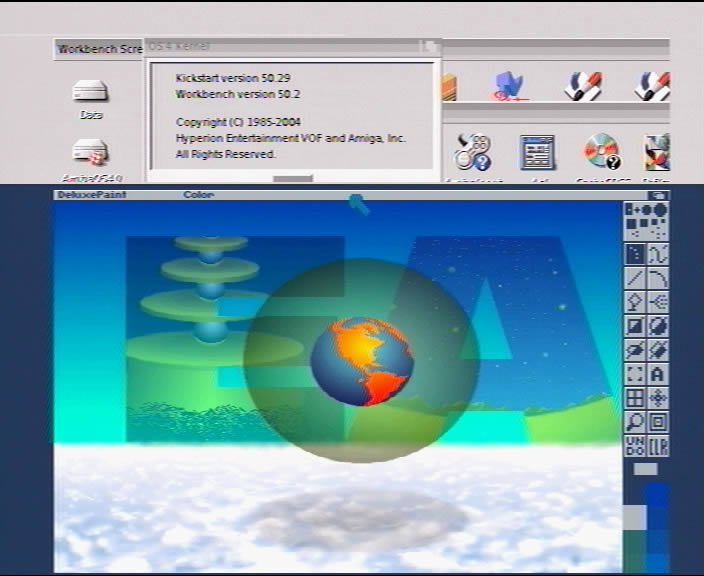Pick the gray palette color

point(635,517)
